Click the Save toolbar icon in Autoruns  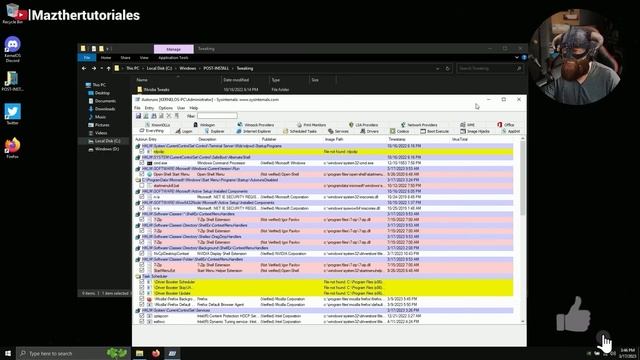(138, 116)
